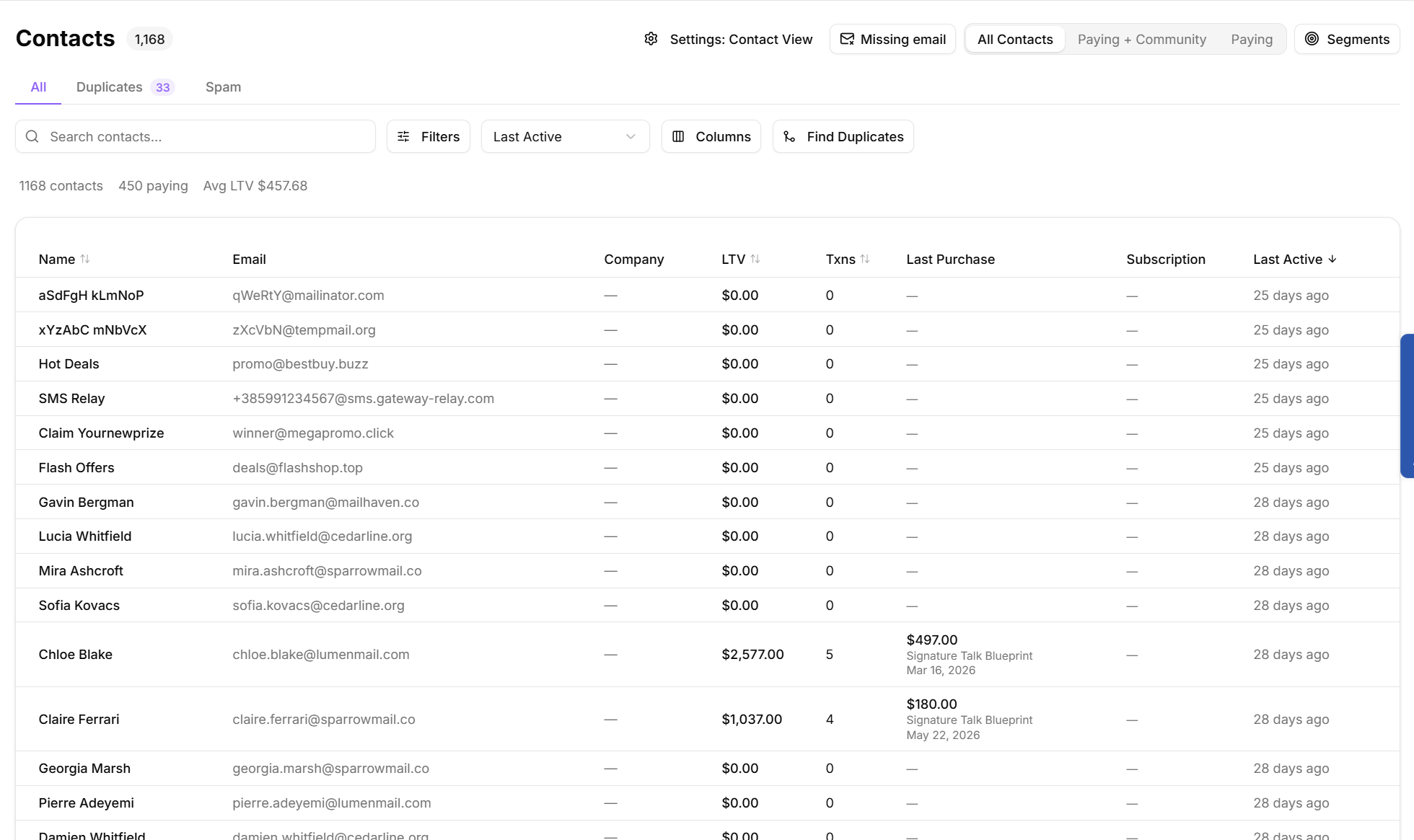Click the columns layout icon
The height and width of the screenshot is (840, 1414).
point(678,136)
